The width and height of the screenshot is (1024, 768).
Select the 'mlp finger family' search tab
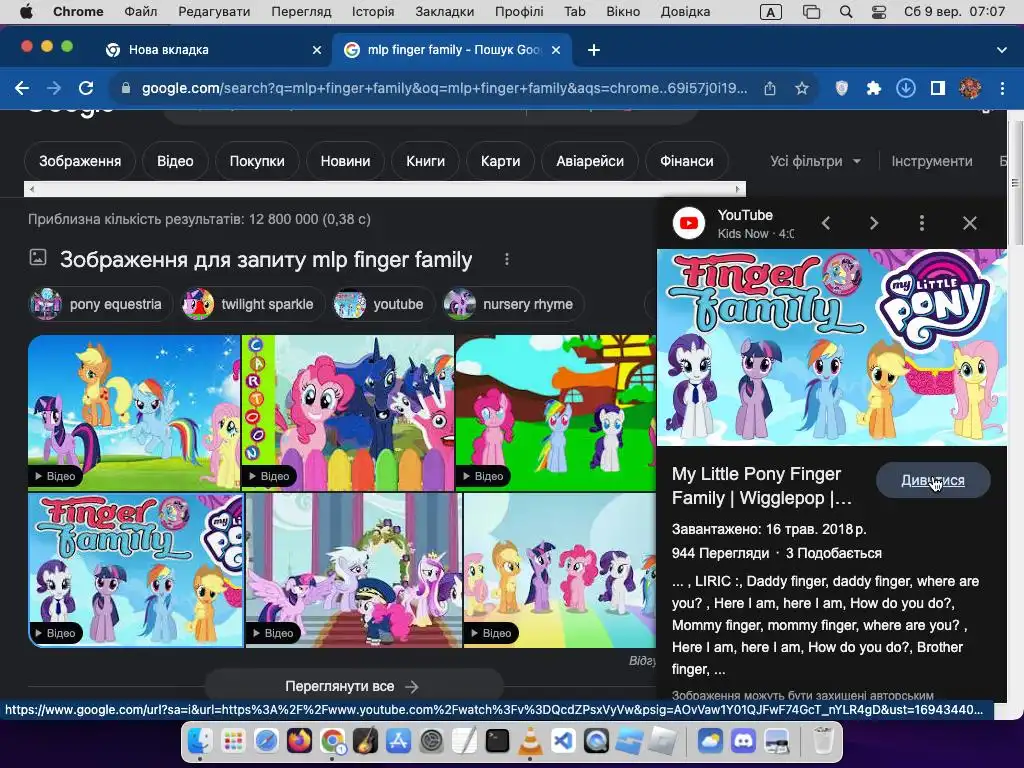click(x=453, y=50)
